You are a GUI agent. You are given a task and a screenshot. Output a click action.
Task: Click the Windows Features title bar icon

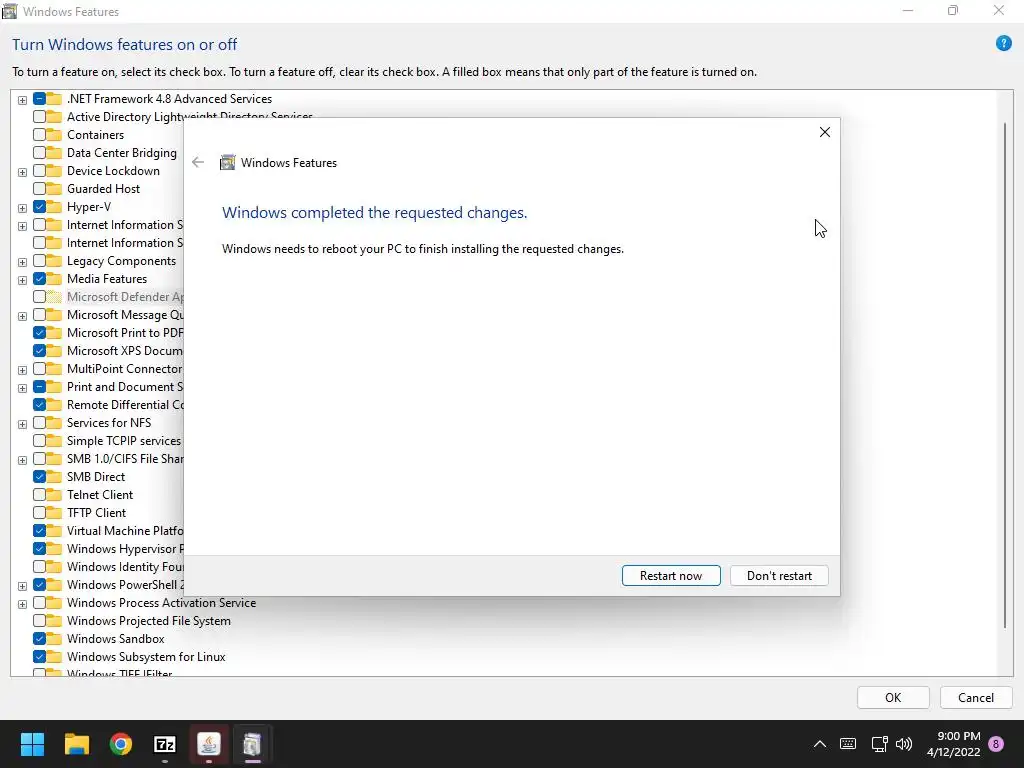tap(10, 11)
